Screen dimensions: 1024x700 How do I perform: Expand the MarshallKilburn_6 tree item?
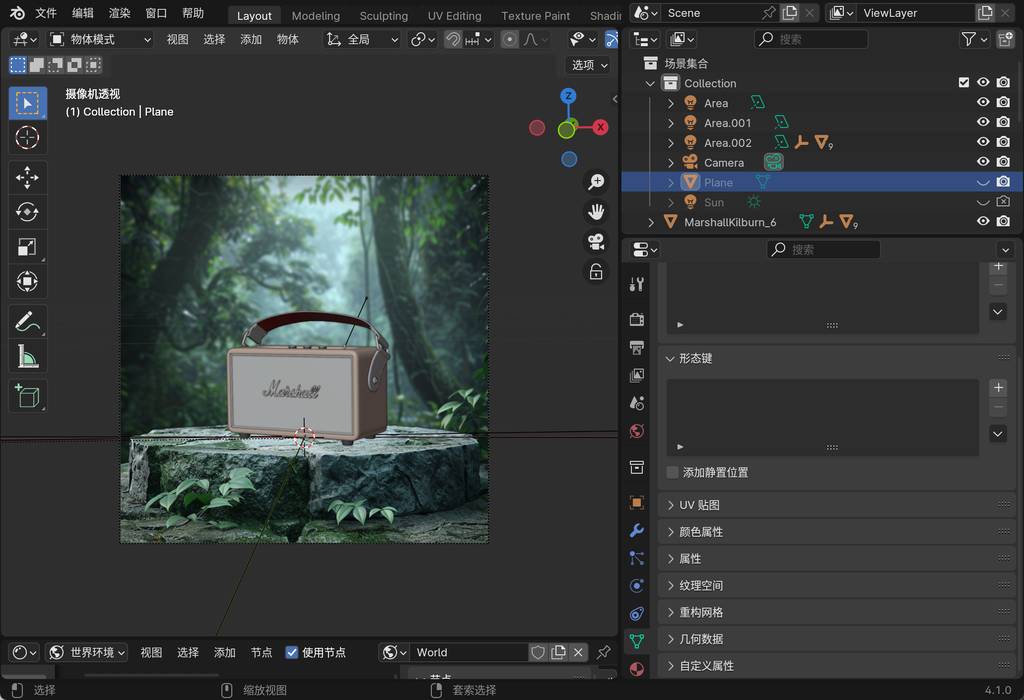(x=651, y=222)
